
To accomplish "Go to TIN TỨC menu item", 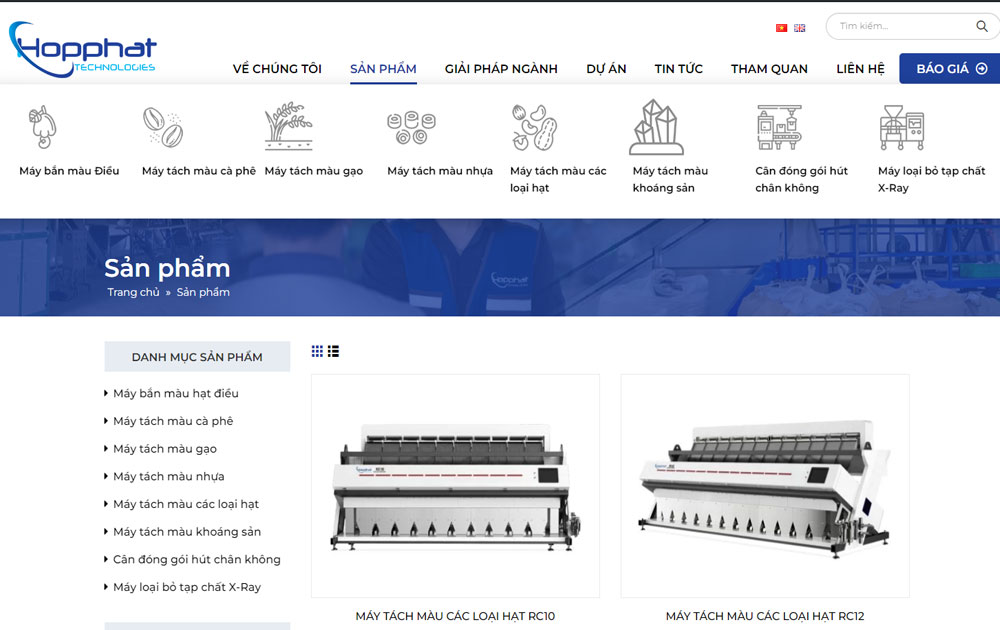I will point(679,69).
